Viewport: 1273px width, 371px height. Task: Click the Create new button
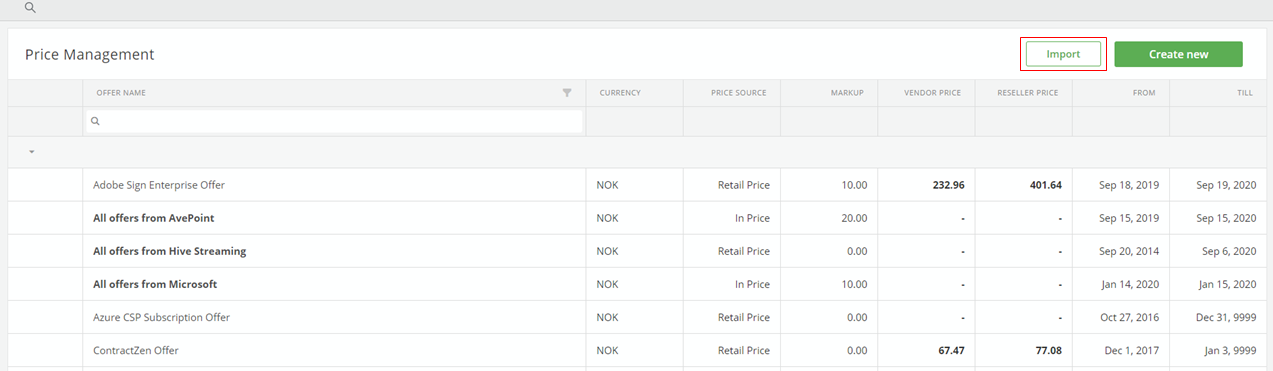point(1178,54)
